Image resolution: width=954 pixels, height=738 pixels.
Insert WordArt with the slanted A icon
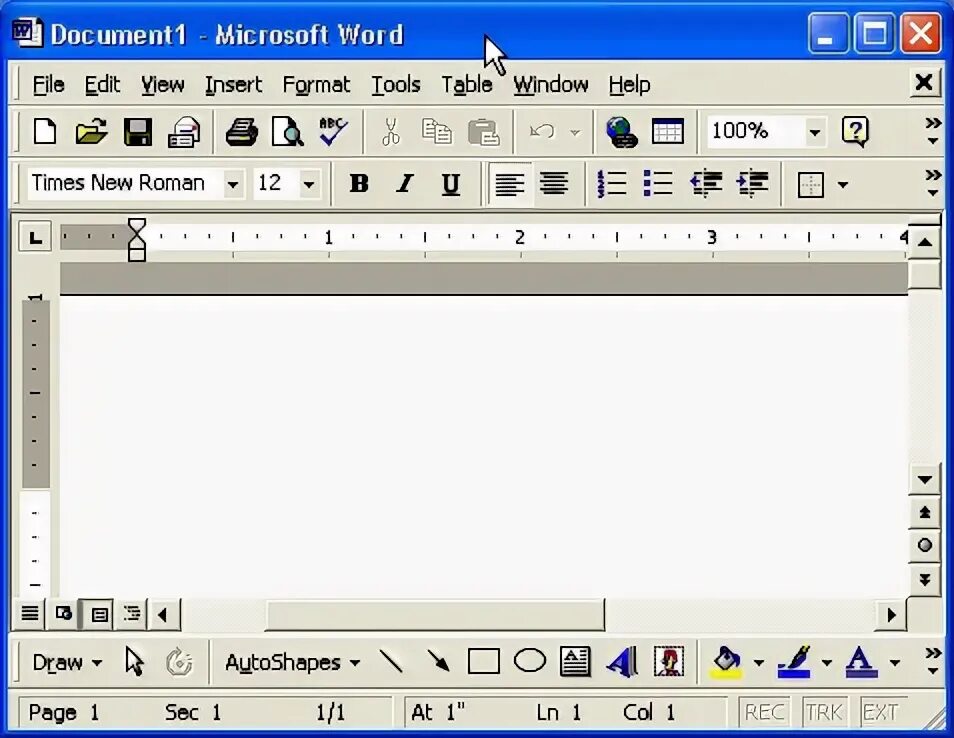[x=621, y=661]
